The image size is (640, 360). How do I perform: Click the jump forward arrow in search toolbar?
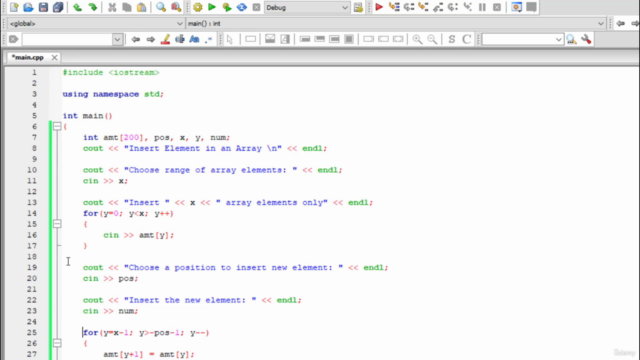click(151, 39)
